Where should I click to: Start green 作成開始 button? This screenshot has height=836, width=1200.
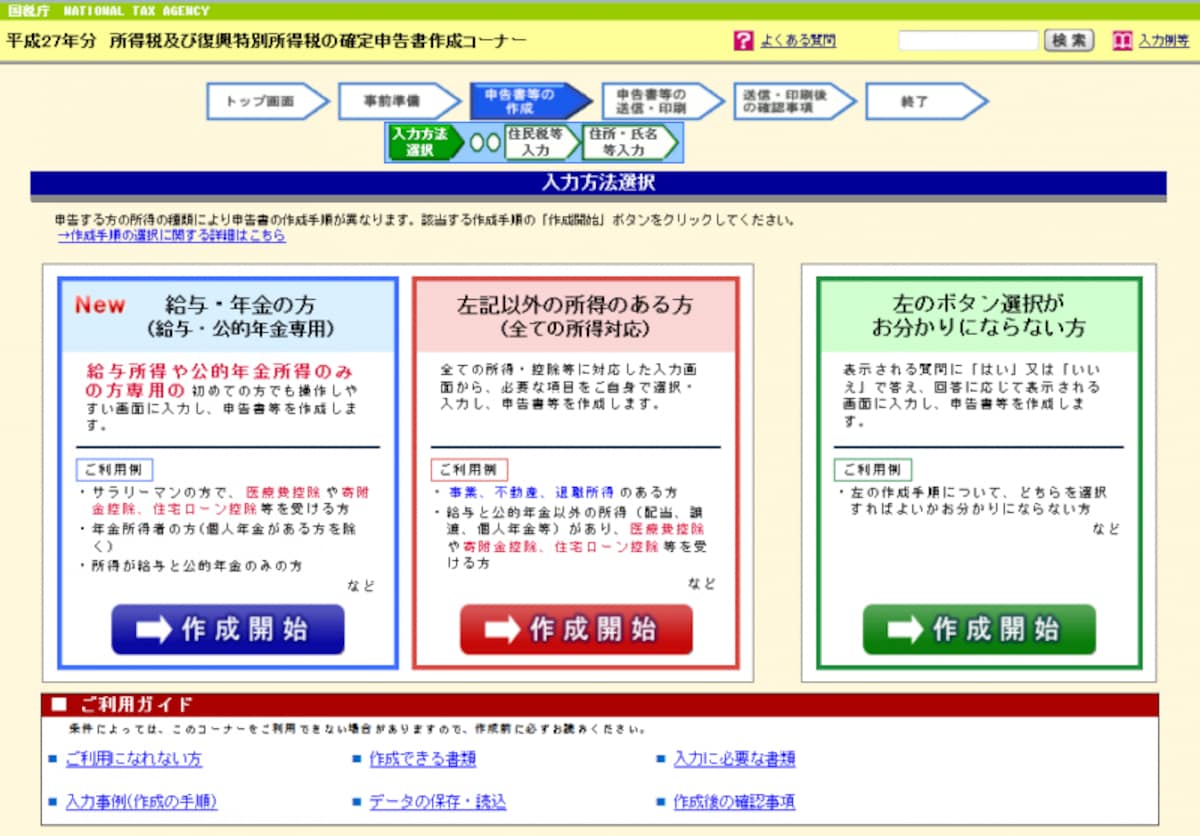pyautogui.click(x=979, y=629)
